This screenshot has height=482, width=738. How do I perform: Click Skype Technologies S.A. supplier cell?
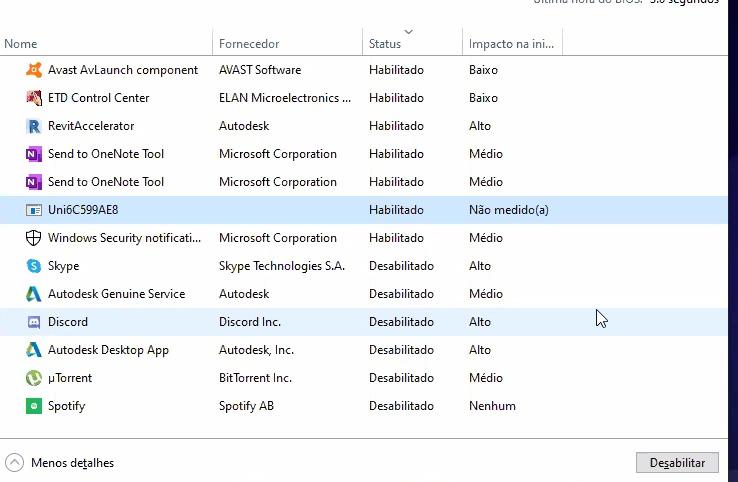281,266
